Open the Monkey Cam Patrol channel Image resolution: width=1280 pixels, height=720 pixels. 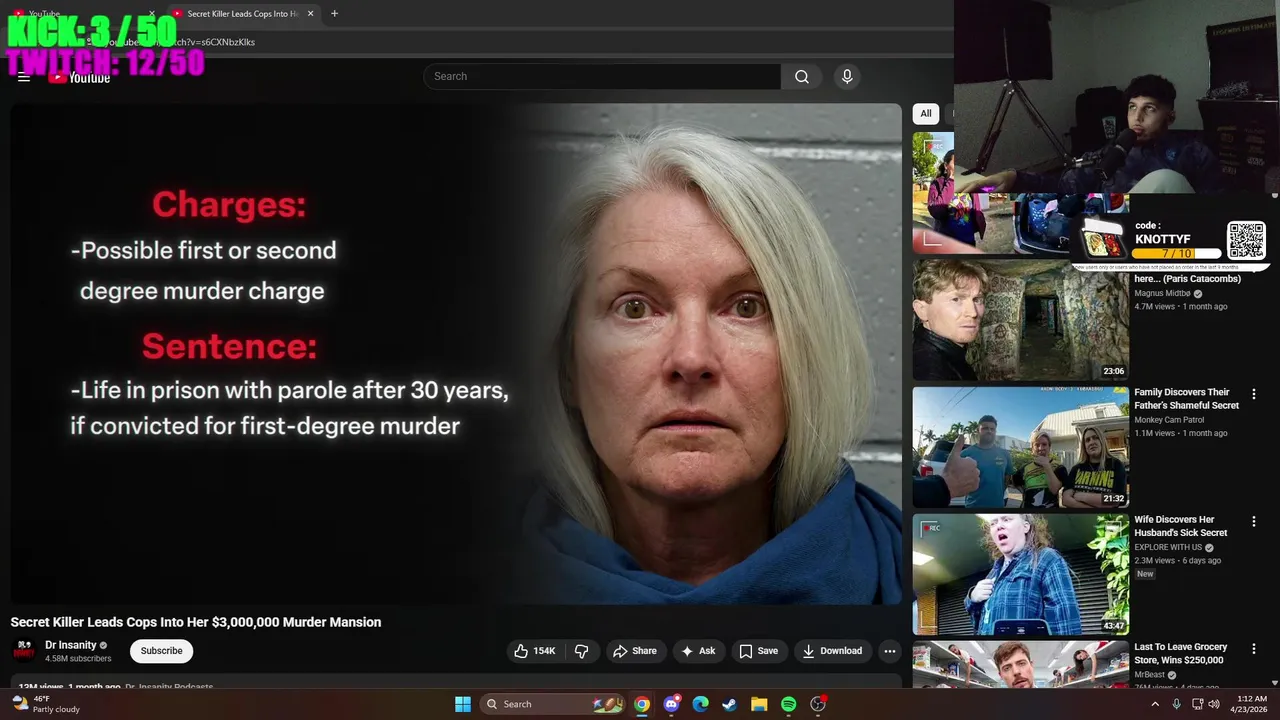click(1169, 420)
